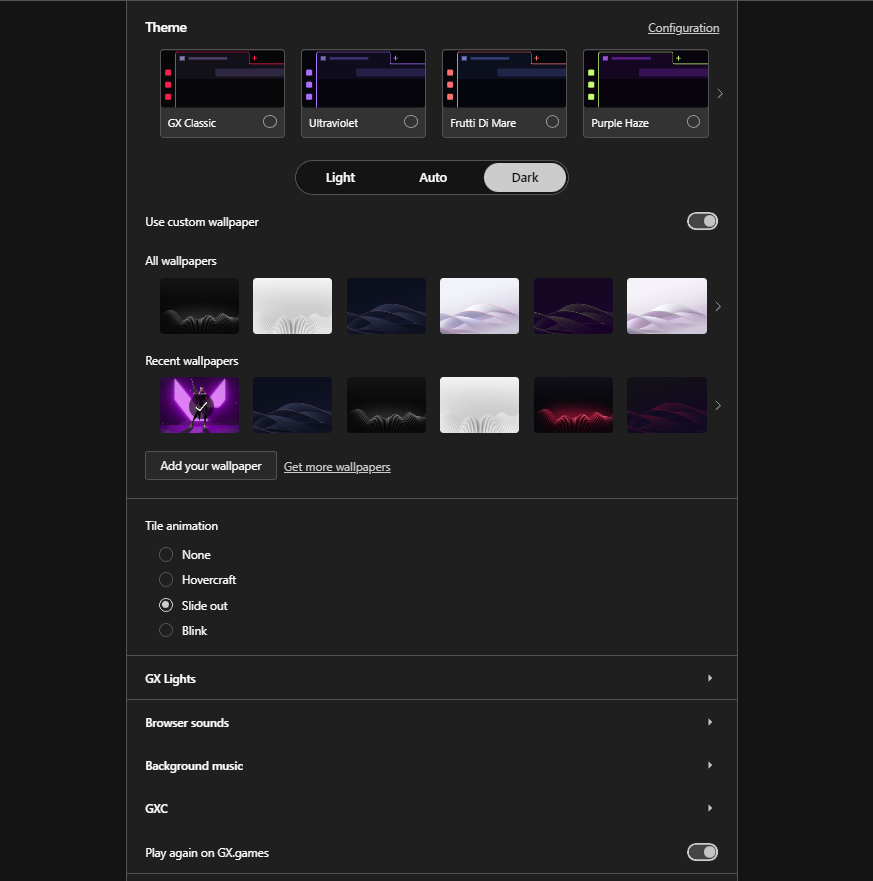Open the theme Configuration link

coord(683,28)
